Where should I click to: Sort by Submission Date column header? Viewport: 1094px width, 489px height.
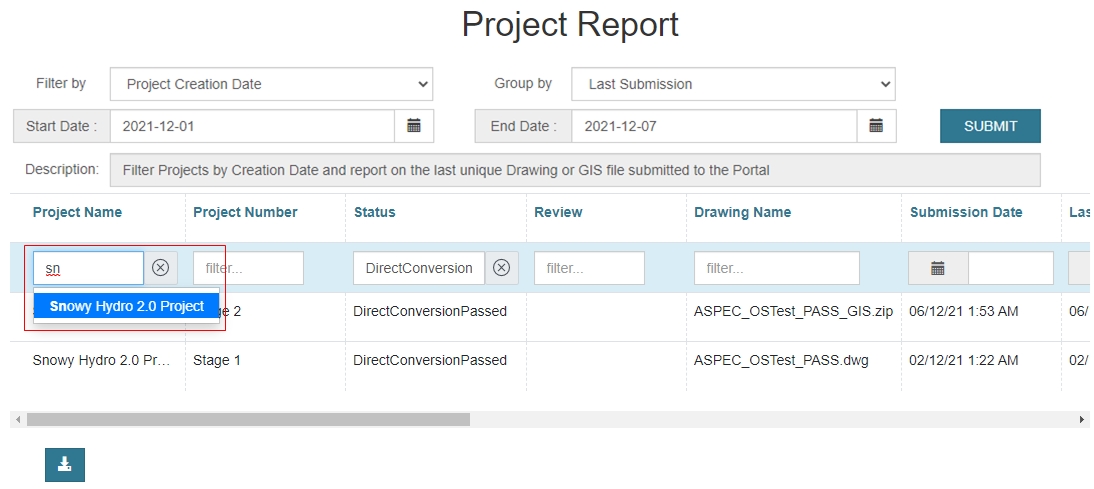(966, 212)
